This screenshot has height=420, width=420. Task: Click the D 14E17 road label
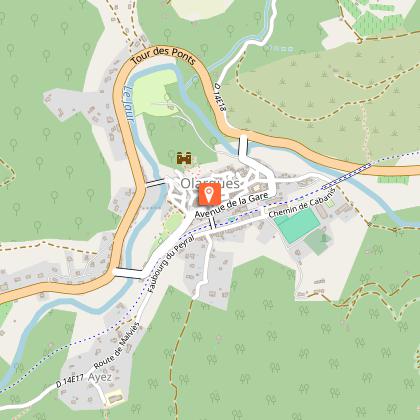click(x=69, y=381)
